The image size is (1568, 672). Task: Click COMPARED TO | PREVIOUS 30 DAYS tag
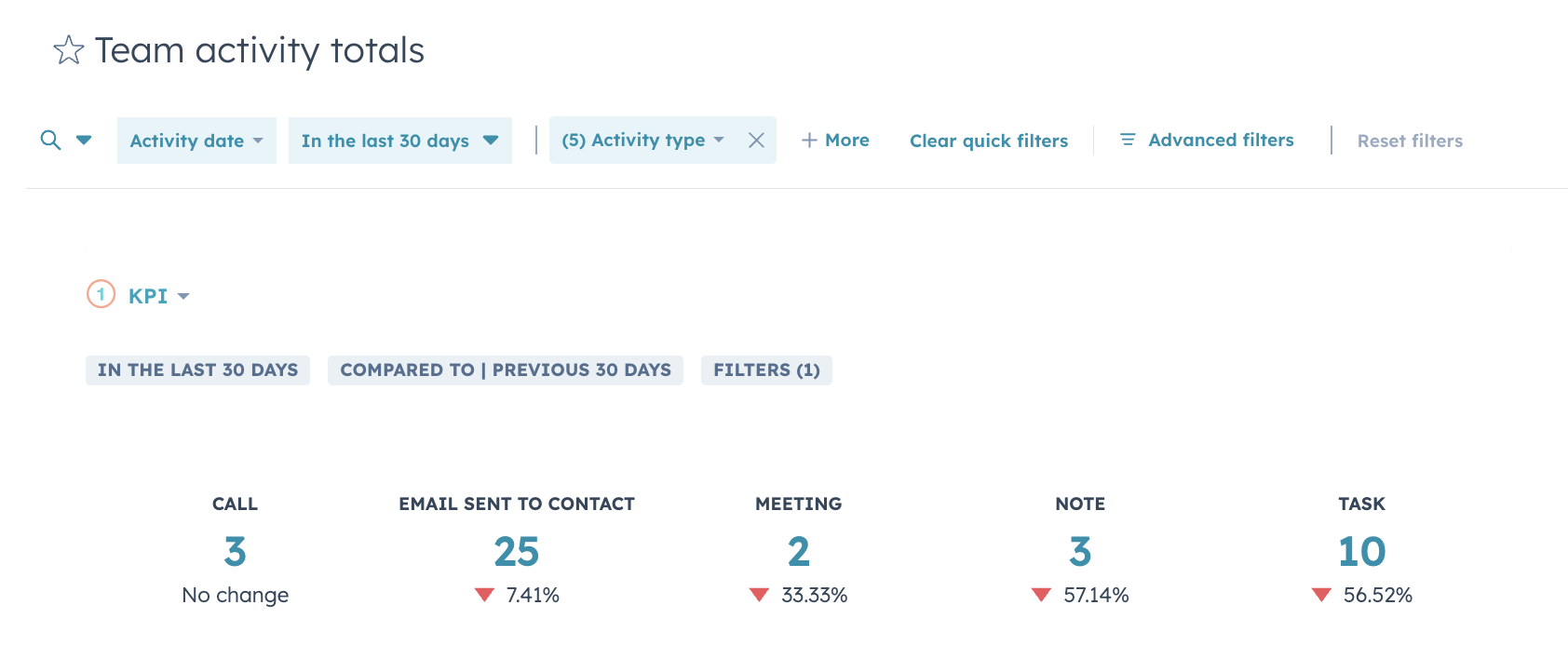click(x=506, y=370)
